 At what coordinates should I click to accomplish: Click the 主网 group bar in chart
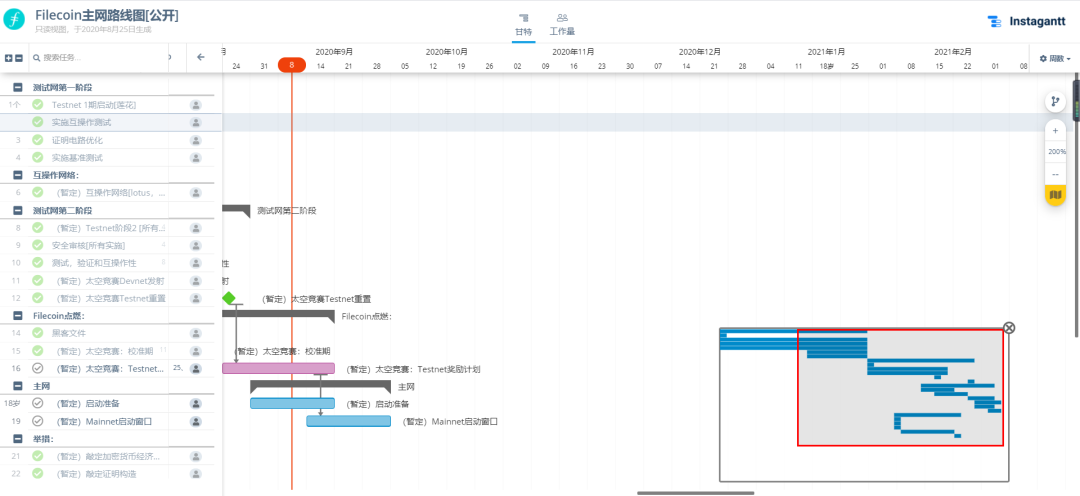tap(320, 386)
